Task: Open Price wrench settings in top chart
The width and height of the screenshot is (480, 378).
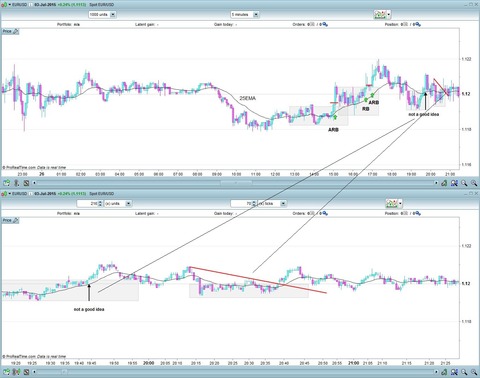Action: point(16,31)
